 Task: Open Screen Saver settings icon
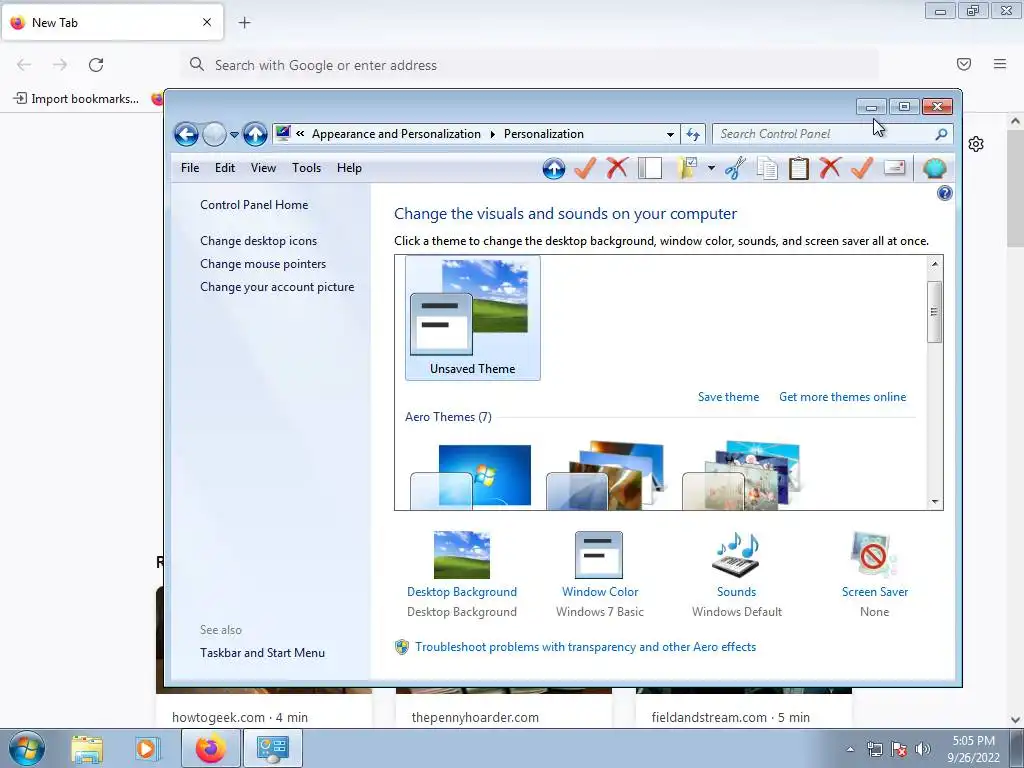point(874,555)
